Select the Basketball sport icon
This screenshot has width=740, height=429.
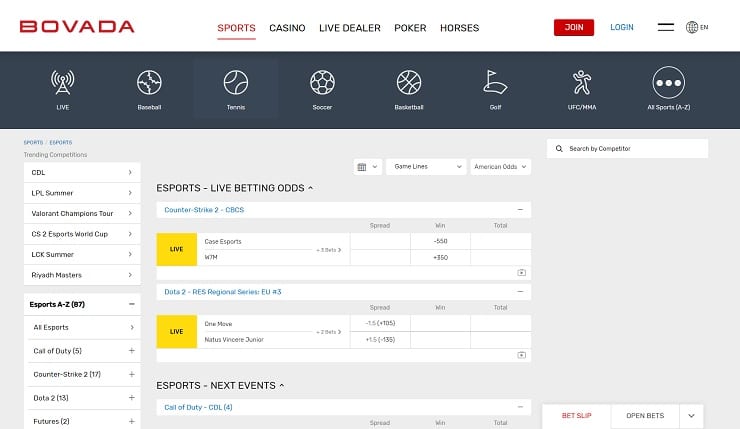click(x=409, y=83)
